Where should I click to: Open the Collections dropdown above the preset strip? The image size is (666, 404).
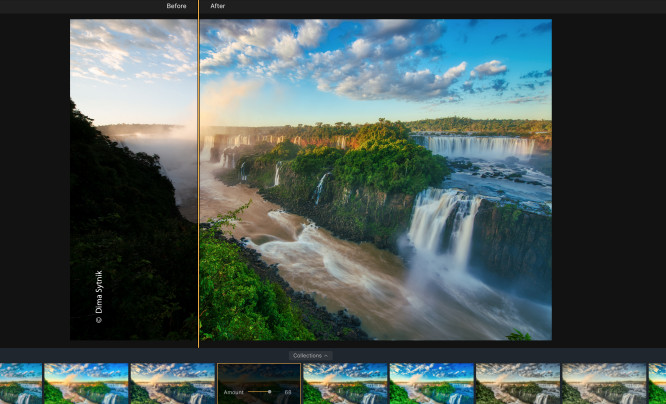pyautogui.click(x=310, y=356)
